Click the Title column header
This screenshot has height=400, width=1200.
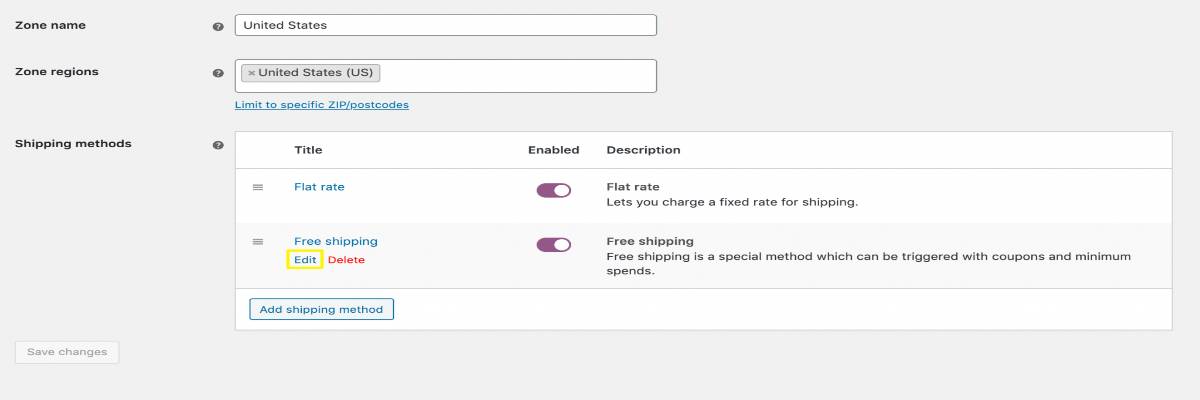308,150
